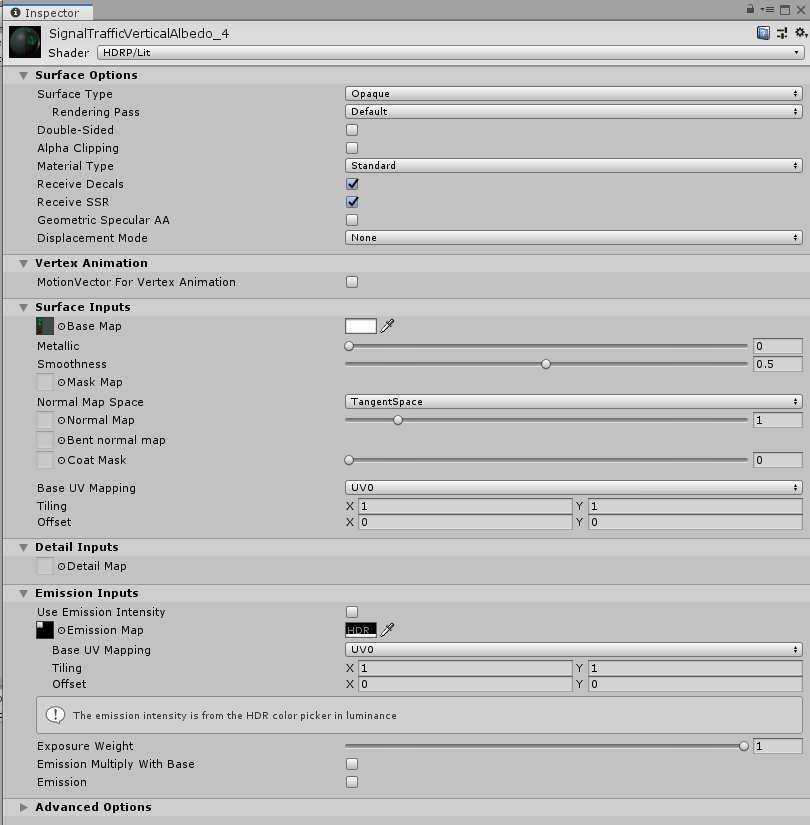Open texture picker for Mask Map
810x825 pixels.
[62, 383]
